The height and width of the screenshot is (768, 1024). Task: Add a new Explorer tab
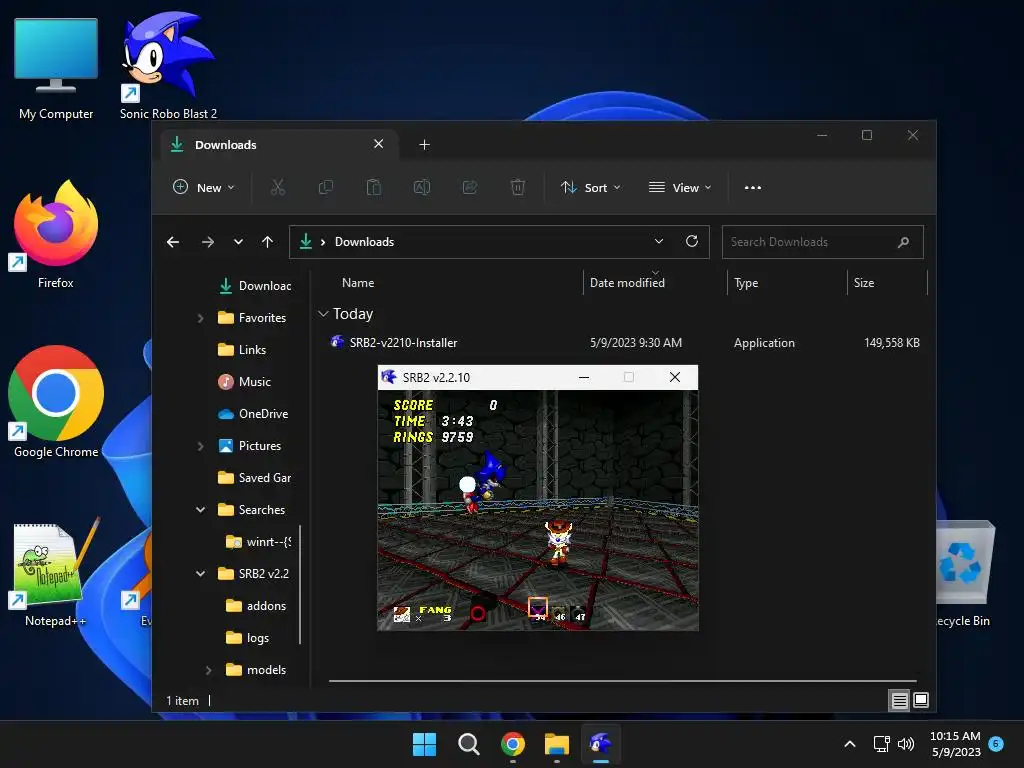(x=424, y=144)
